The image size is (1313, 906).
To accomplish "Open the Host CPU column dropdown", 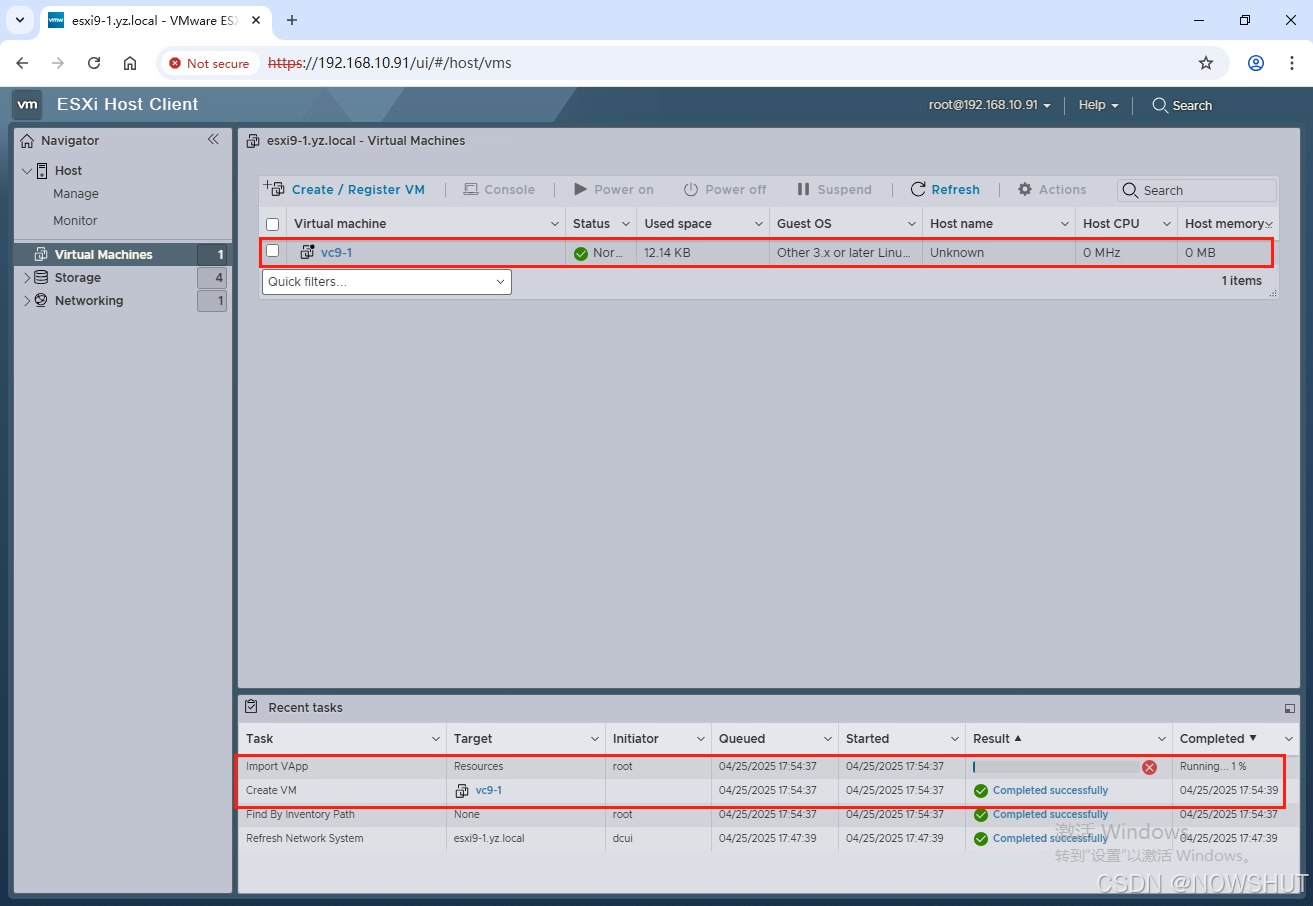I will coord(1167,224).
